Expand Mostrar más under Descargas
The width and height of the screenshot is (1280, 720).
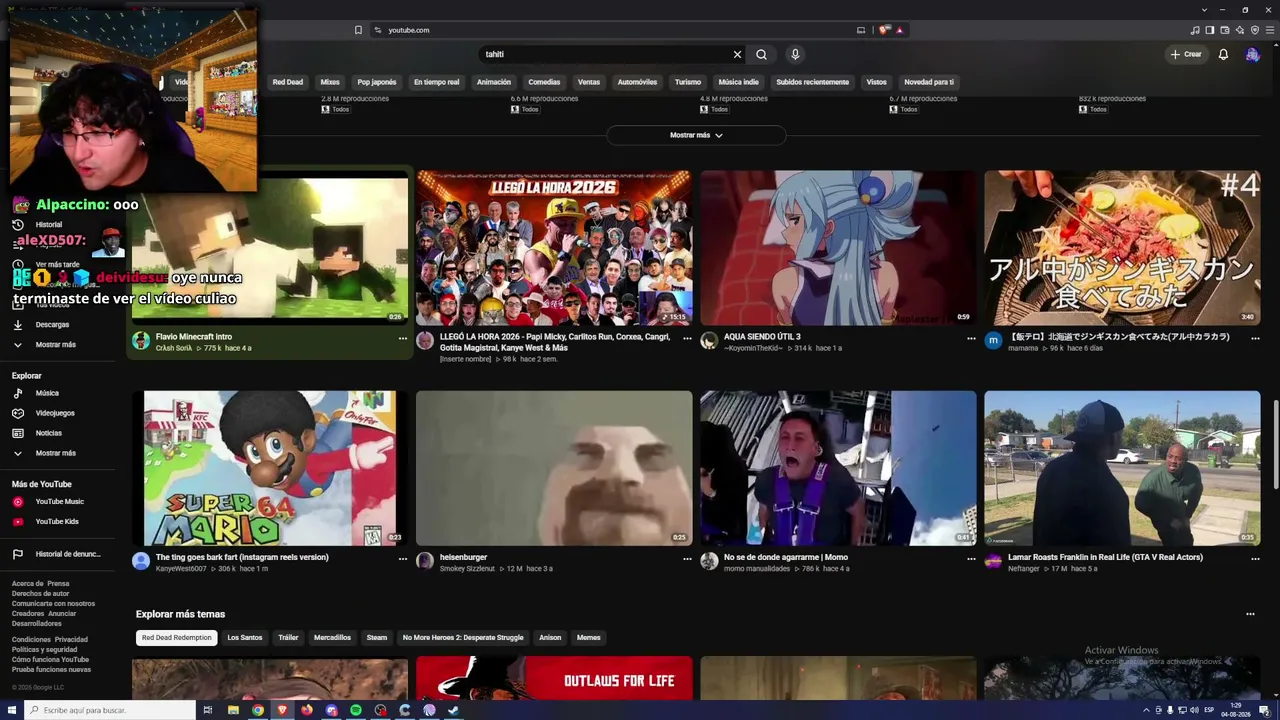pos(56,345)
